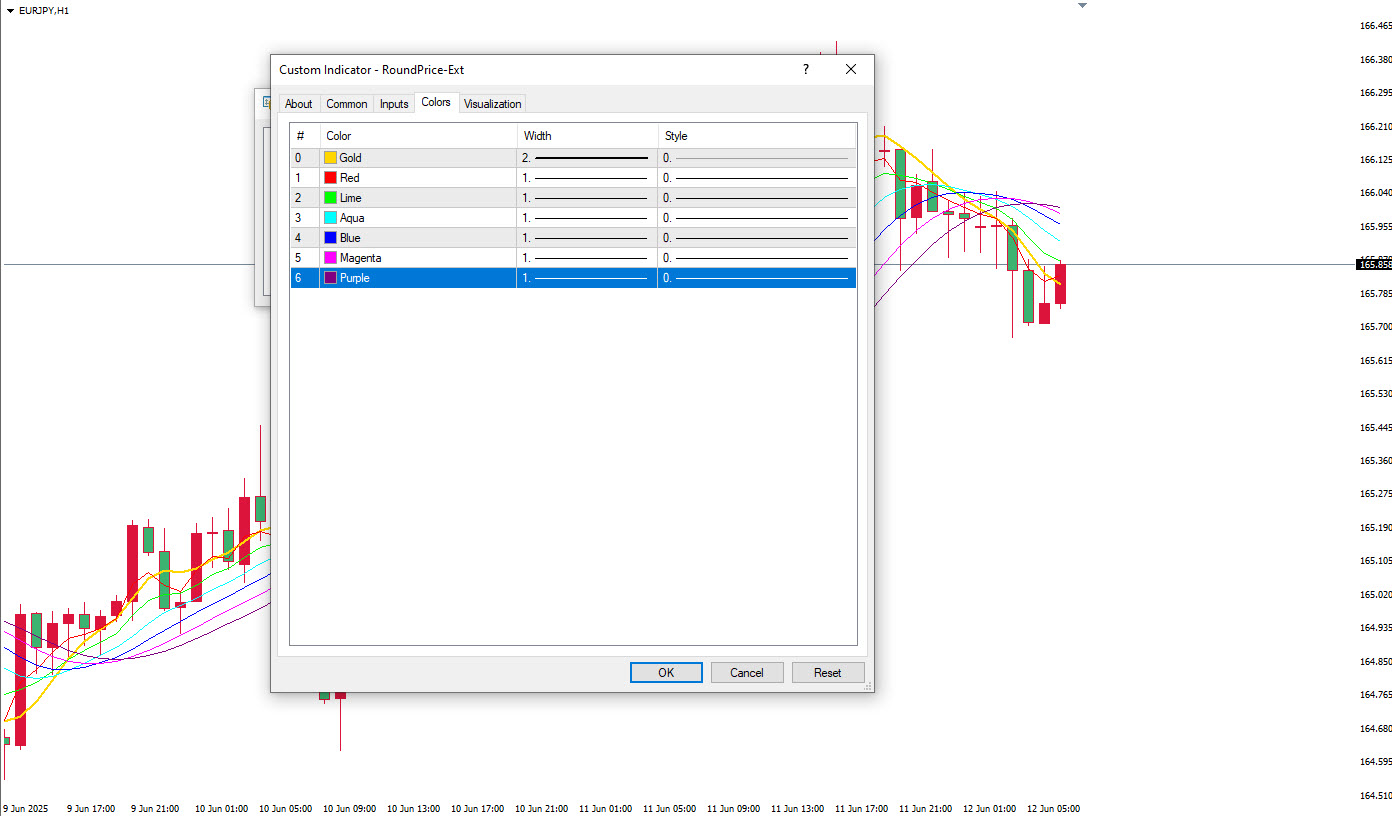The image size is (1392, 816).
Task: Click the chart shift triangle marker at top
Action: point(1081,6)
